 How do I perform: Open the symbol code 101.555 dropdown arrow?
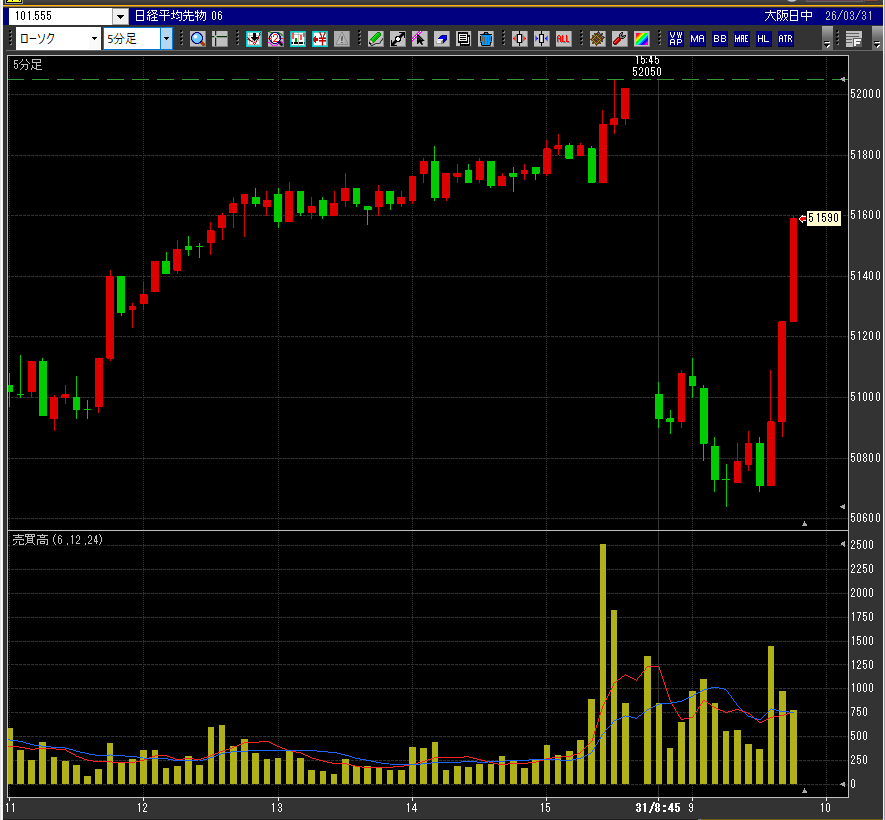(120, 16)
